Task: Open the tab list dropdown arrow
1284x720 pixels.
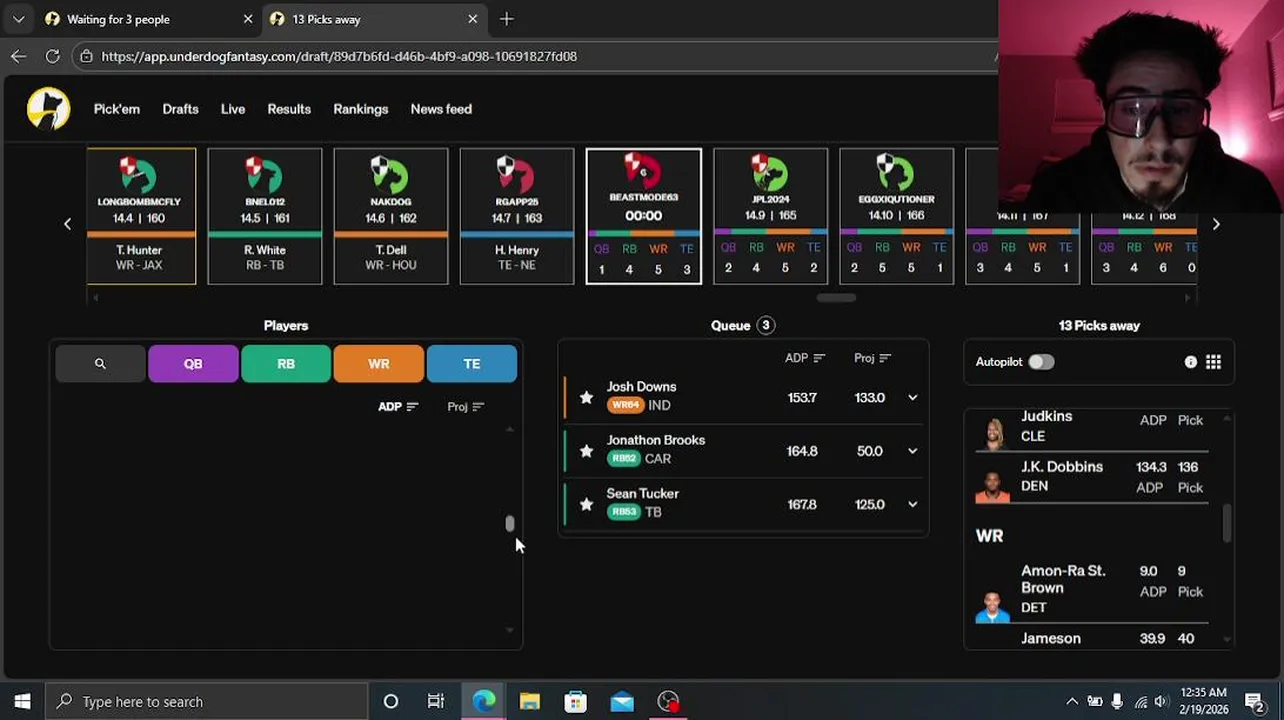Action: point(18,19)
